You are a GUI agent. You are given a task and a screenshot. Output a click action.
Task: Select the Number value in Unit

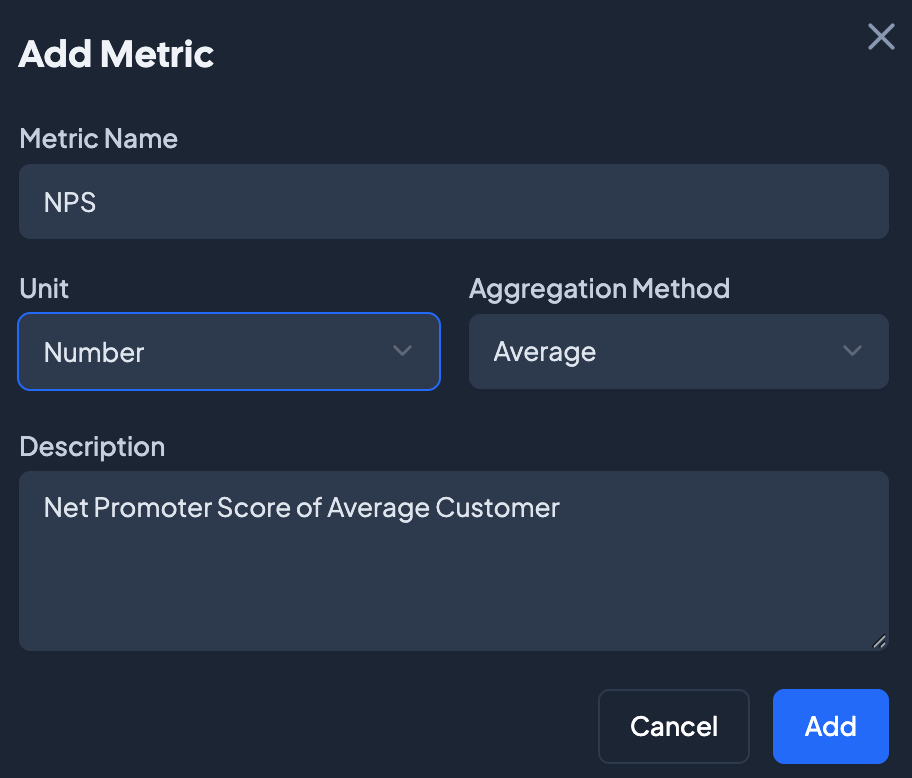click(94, 352)
